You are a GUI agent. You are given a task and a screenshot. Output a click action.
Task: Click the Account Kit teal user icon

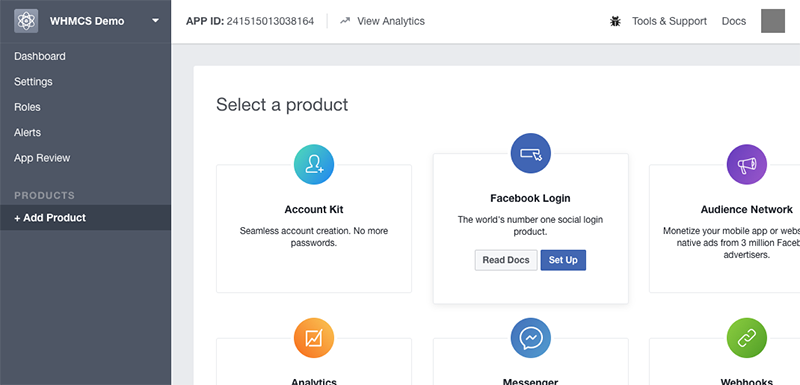(x=314, y=164)
